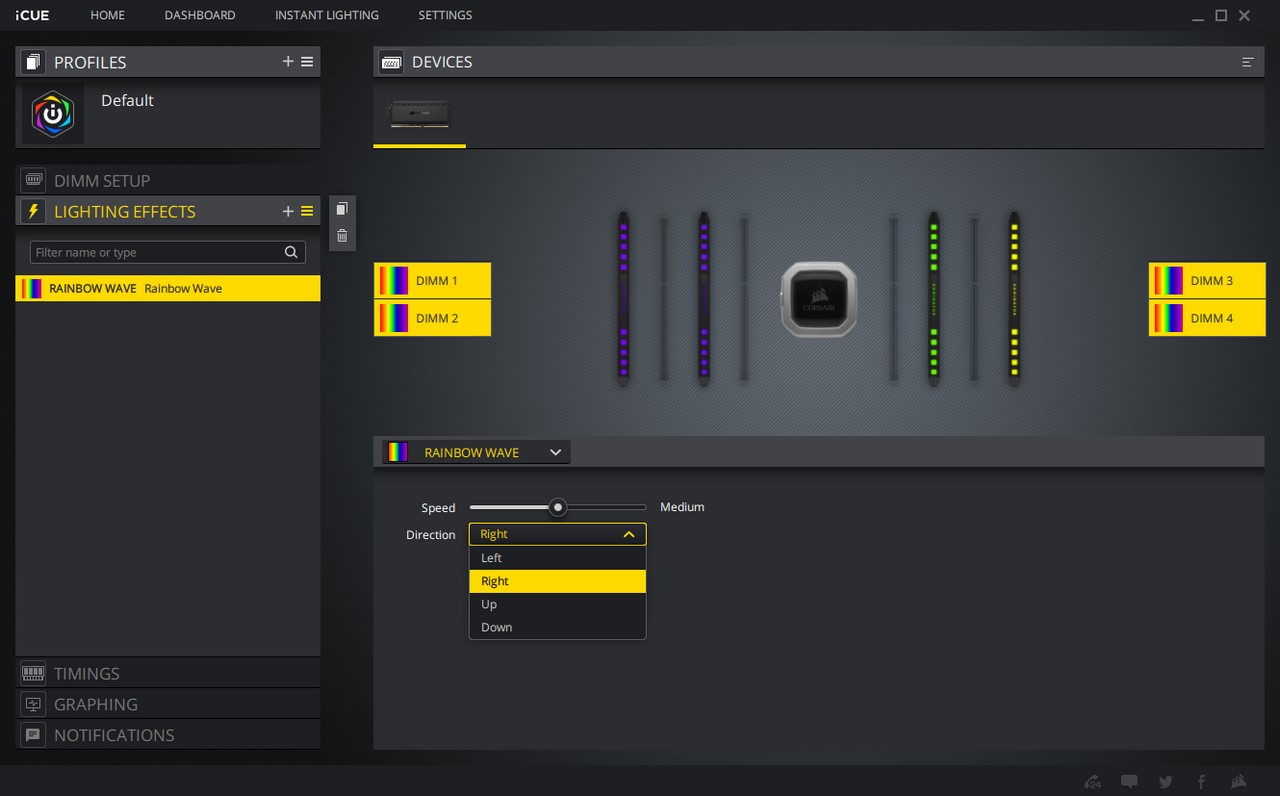Click the Profiles panel icon
This screenshot has height=796, width=1280.
[x=33, y=62]
